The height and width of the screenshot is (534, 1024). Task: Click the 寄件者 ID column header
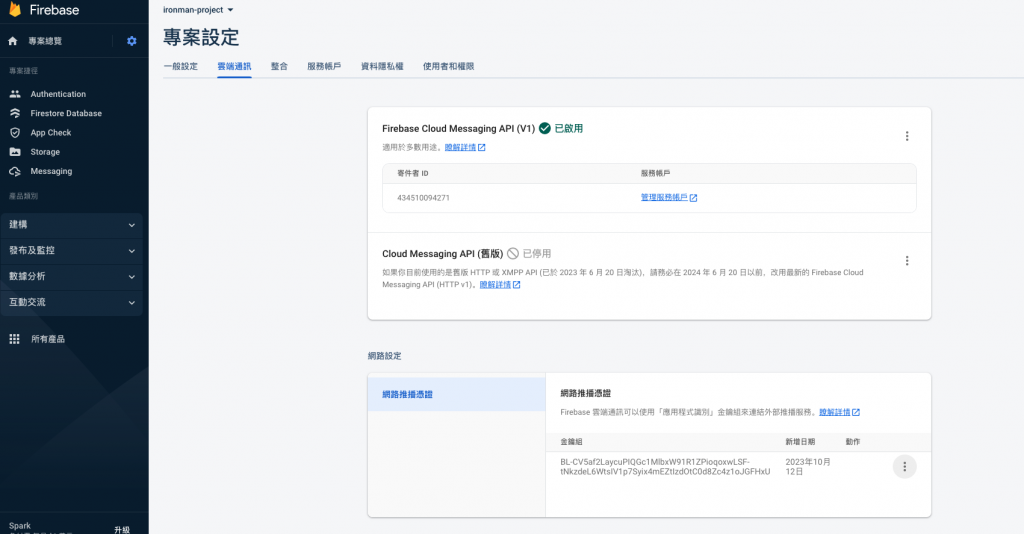click(413, 173)
